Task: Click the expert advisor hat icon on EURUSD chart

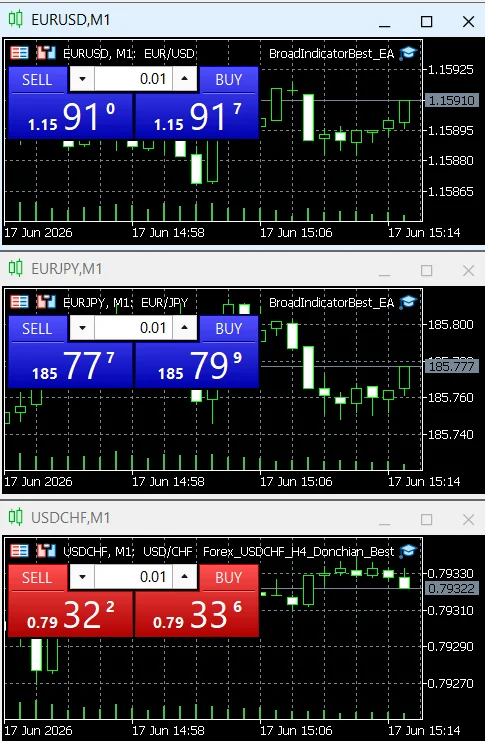Action: 407,53
